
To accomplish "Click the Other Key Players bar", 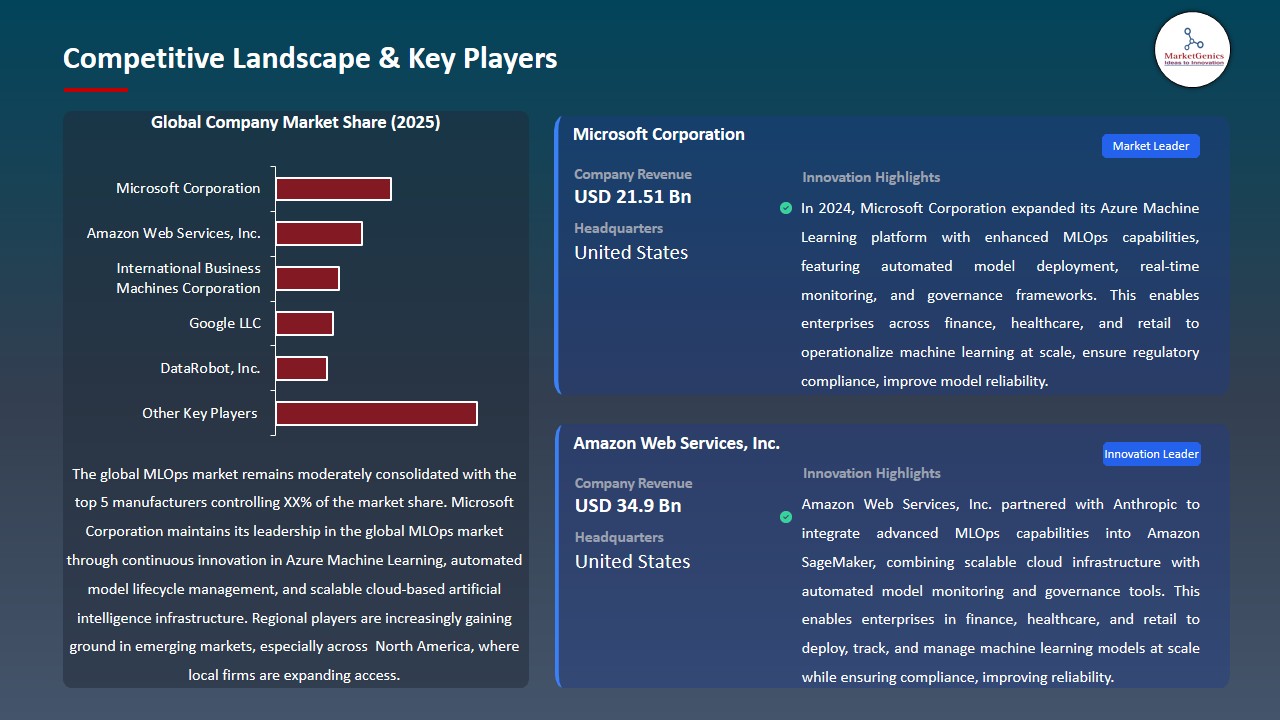I will (376, 413).
